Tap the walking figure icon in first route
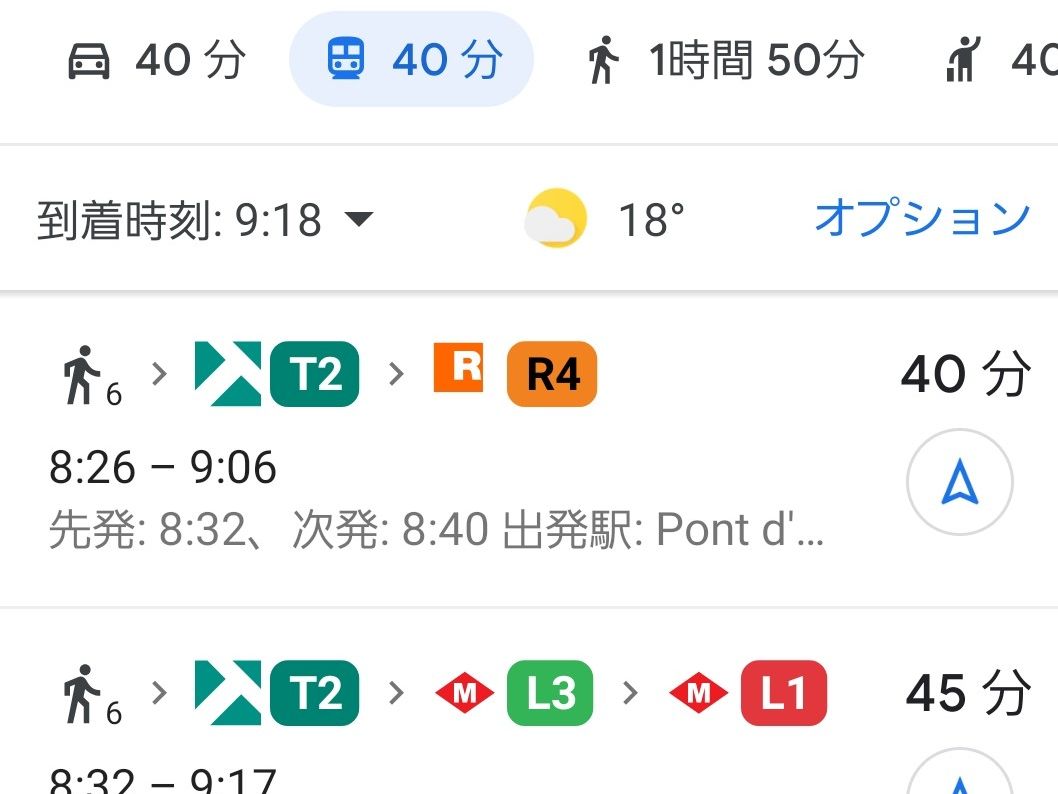The width and height of the screenshot is (1058, 794). (85, 375)
